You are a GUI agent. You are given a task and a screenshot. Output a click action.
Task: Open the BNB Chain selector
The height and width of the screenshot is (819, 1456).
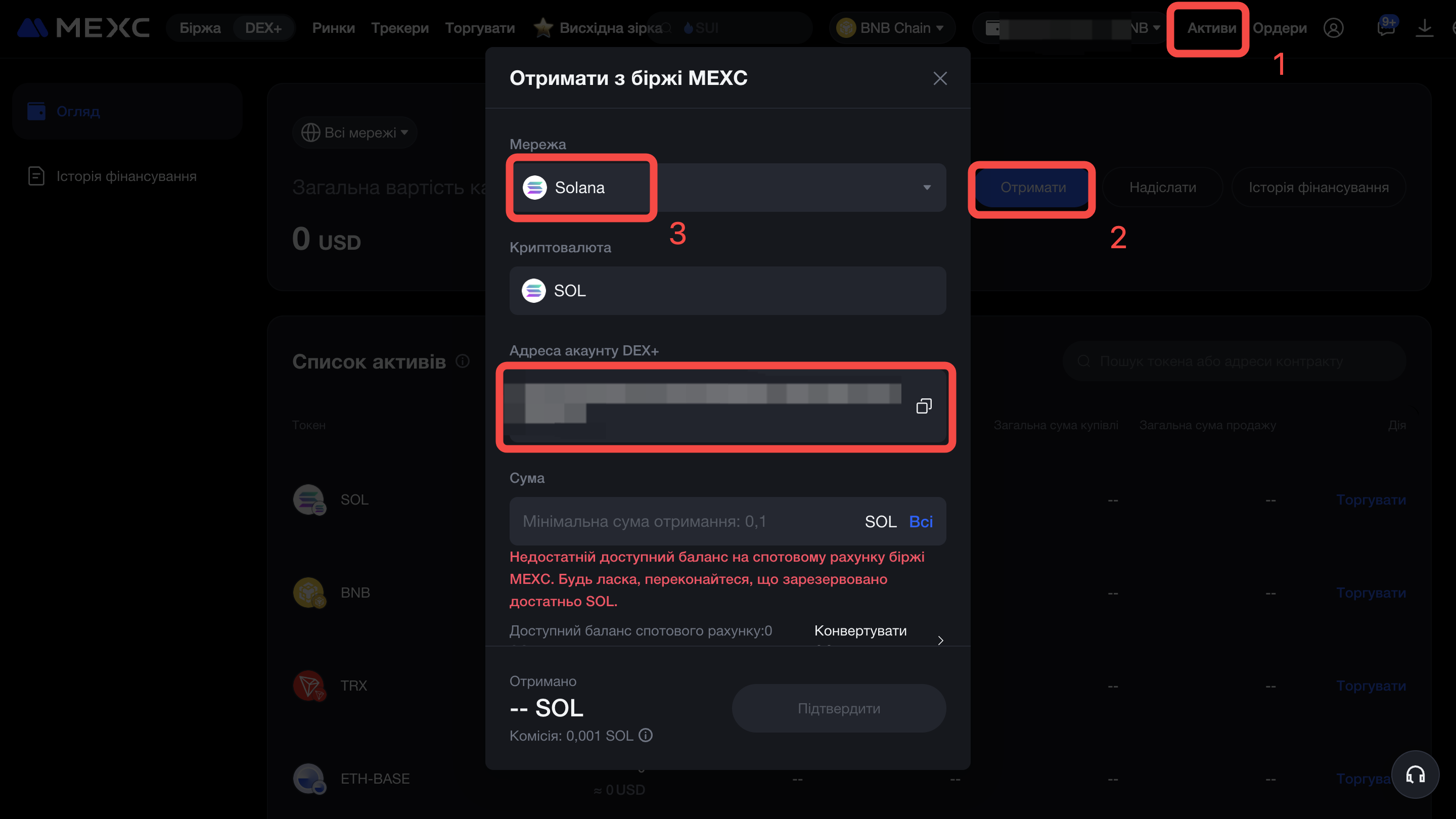click(891, 28)
